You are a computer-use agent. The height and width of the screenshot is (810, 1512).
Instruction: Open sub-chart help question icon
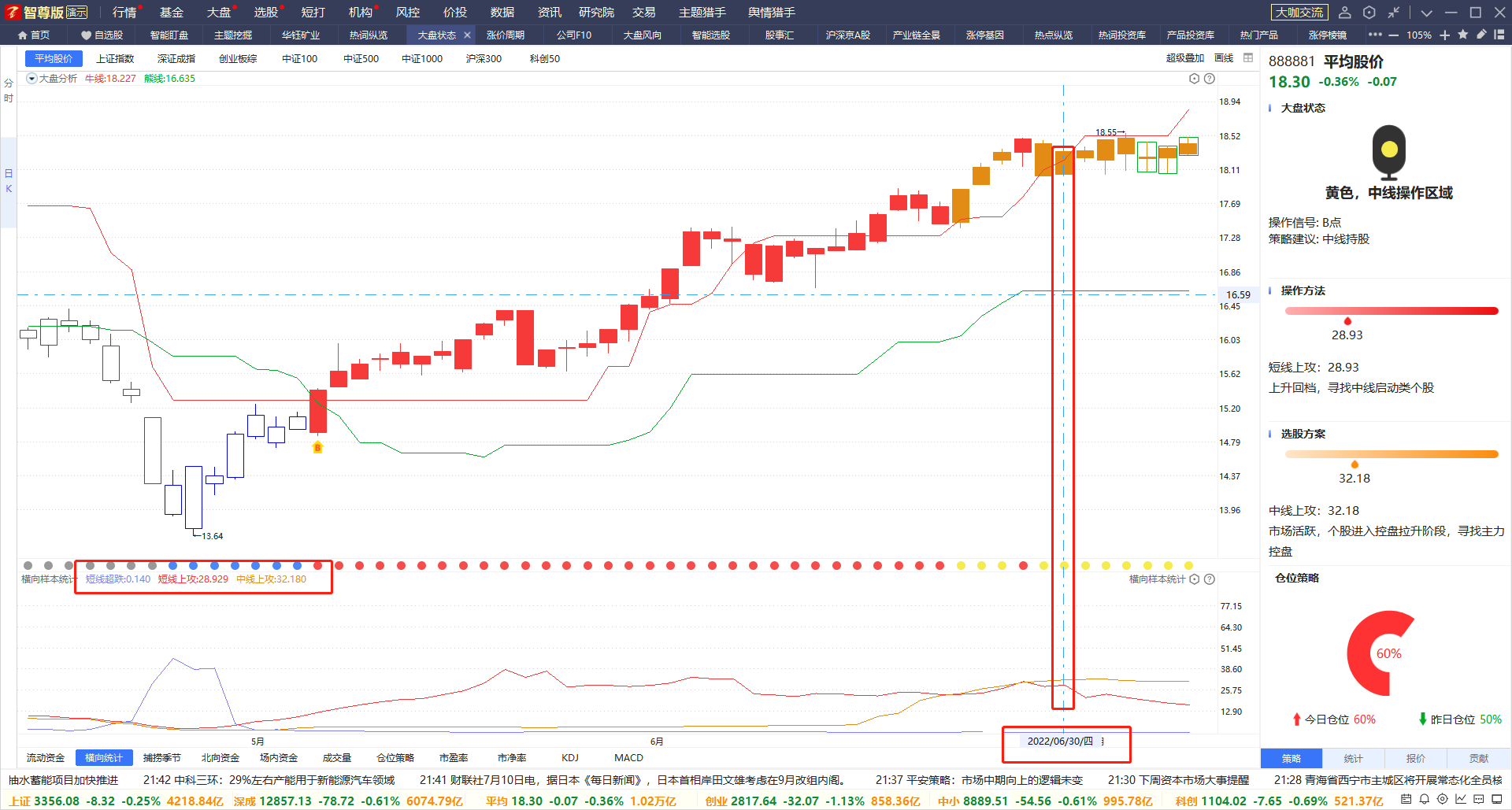click(1210, 579)
